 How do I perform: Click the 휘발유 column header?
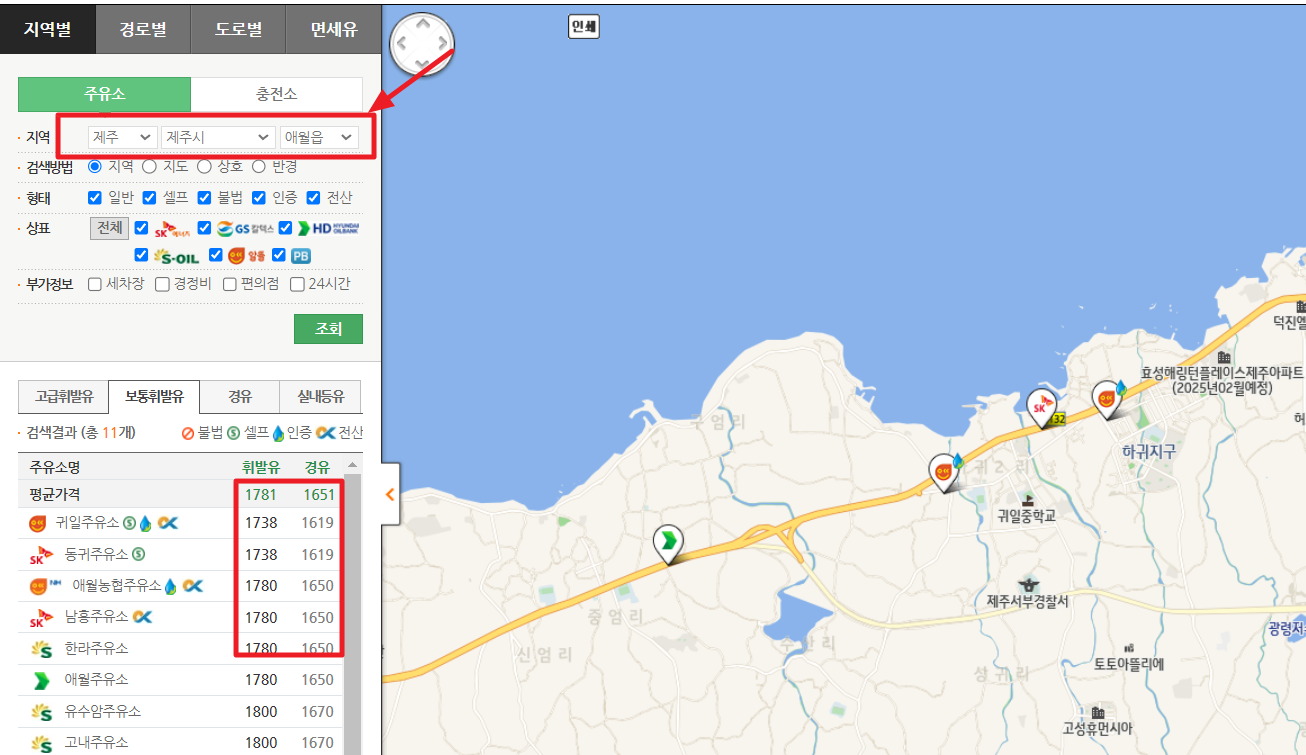261,467
